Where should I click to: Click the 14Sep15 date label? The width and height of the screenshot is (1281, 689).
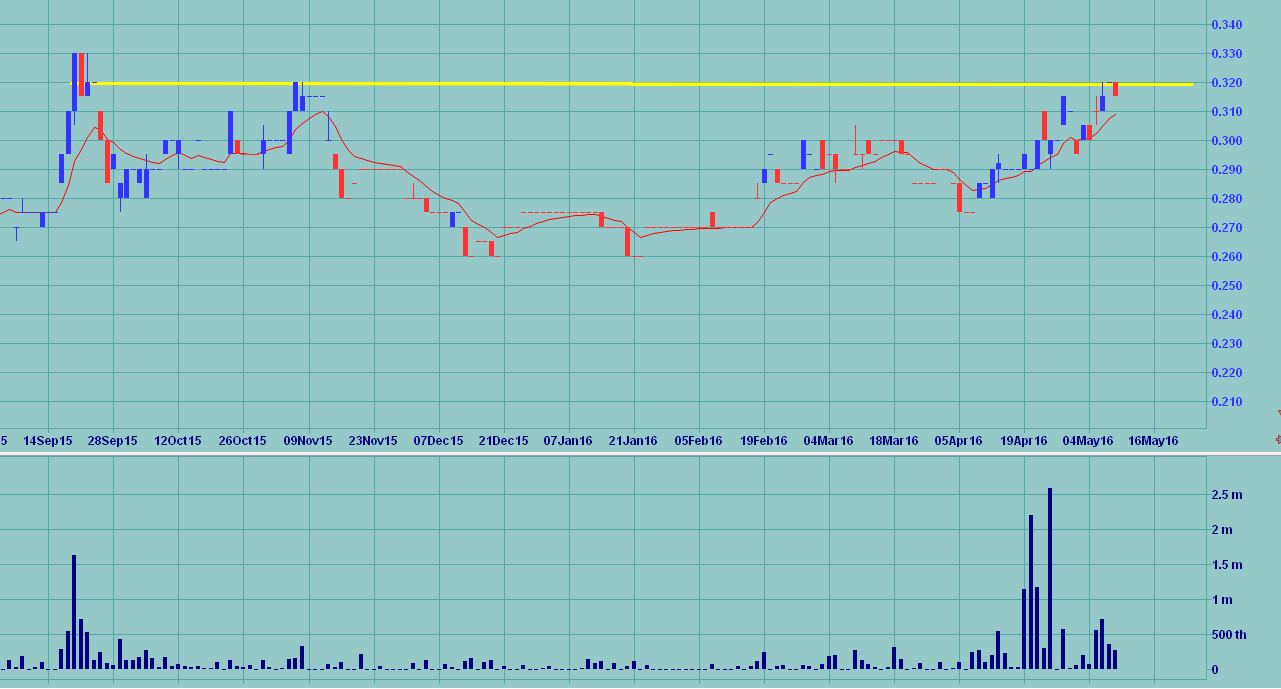(48, 441)
